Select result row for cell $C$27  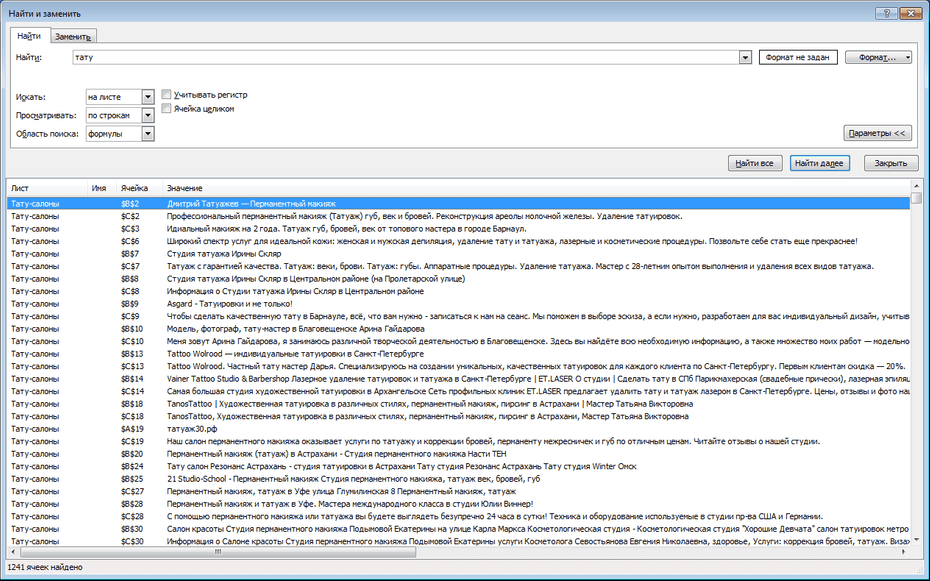458,491
